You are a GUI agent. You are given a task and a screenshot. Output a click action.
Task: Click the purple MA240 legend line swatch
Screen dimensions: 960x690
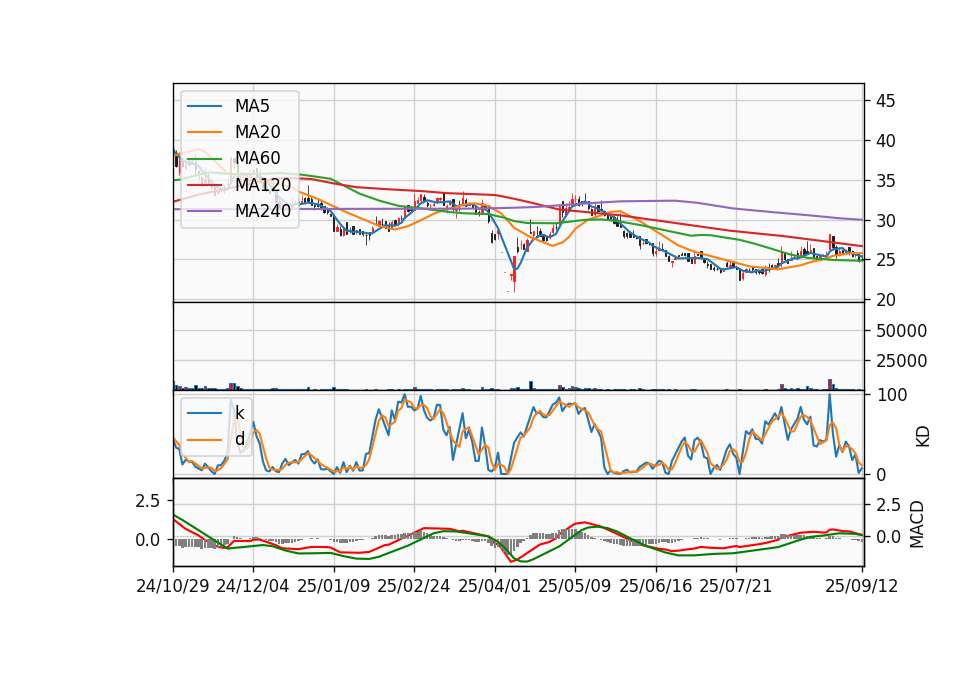[204, 211]
